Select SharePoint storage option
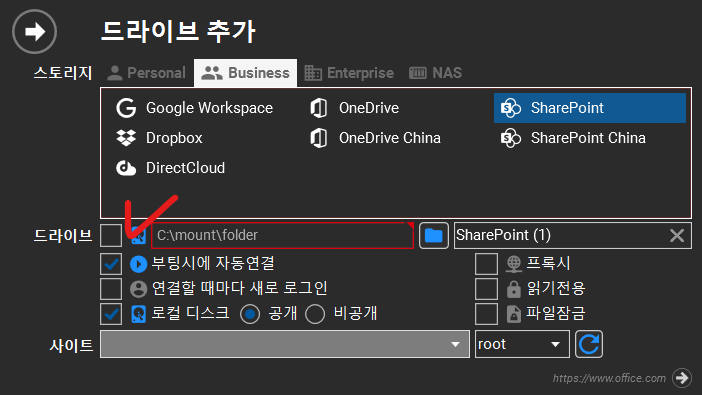The height and width of the screenshot is (395, 702). coord(590,108)
